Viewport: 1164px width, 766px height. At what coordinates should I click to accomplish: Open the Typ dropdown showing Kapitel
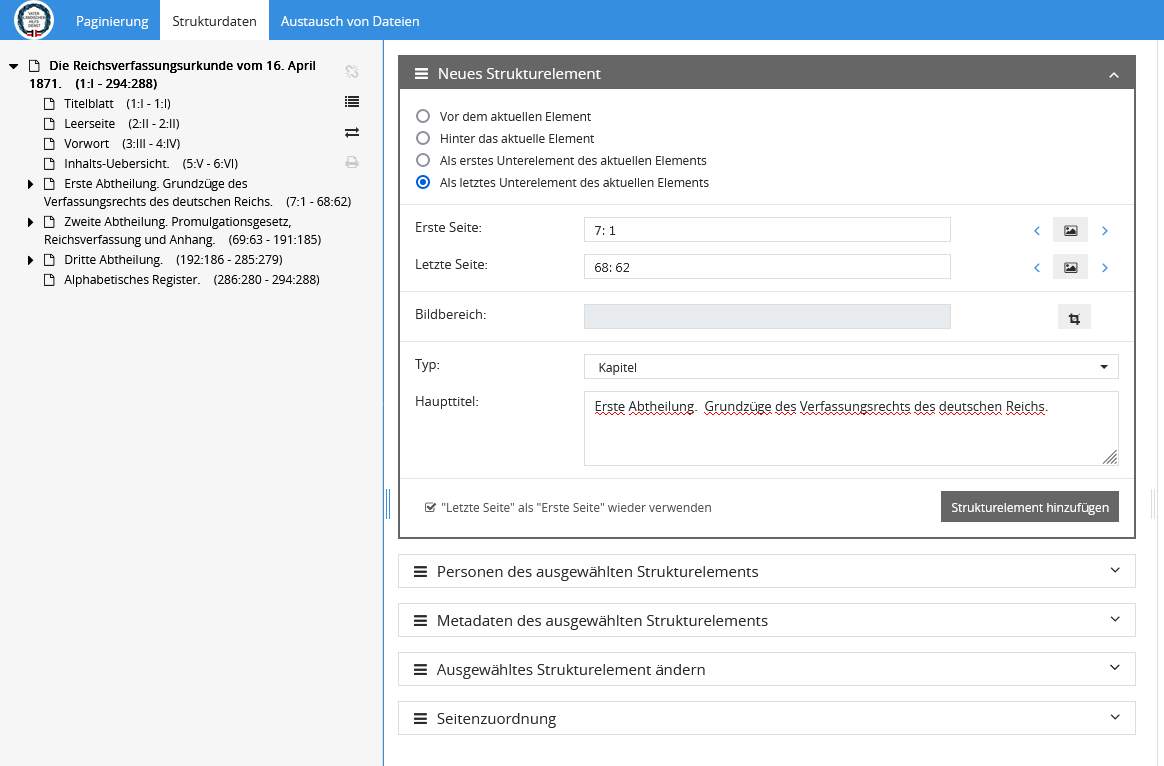851,367
